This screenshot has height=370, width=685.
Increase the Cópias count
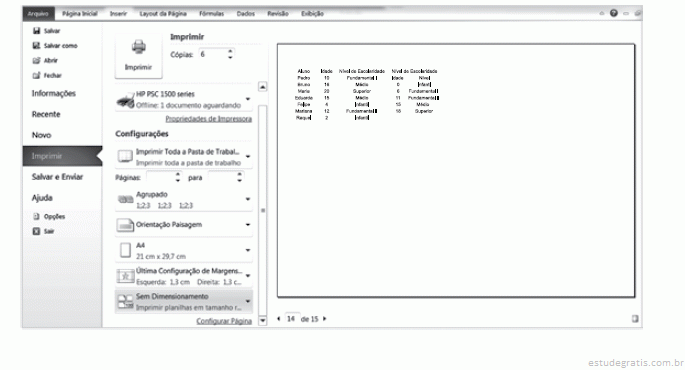[230, 51]
